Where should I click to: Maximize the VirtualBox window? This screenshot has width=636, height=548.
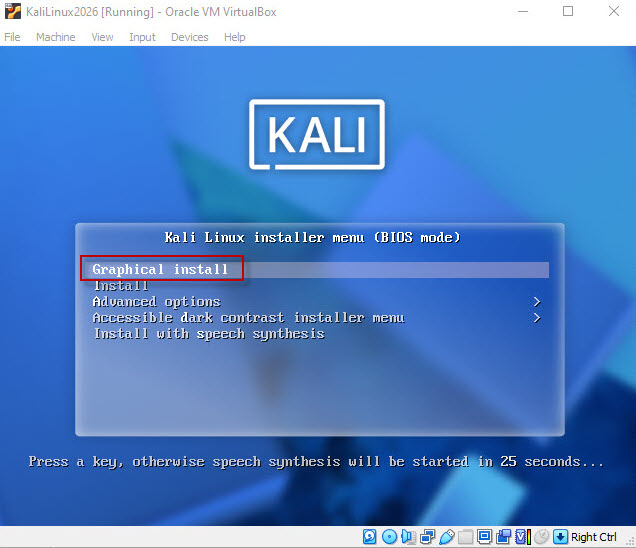point(568,11)
